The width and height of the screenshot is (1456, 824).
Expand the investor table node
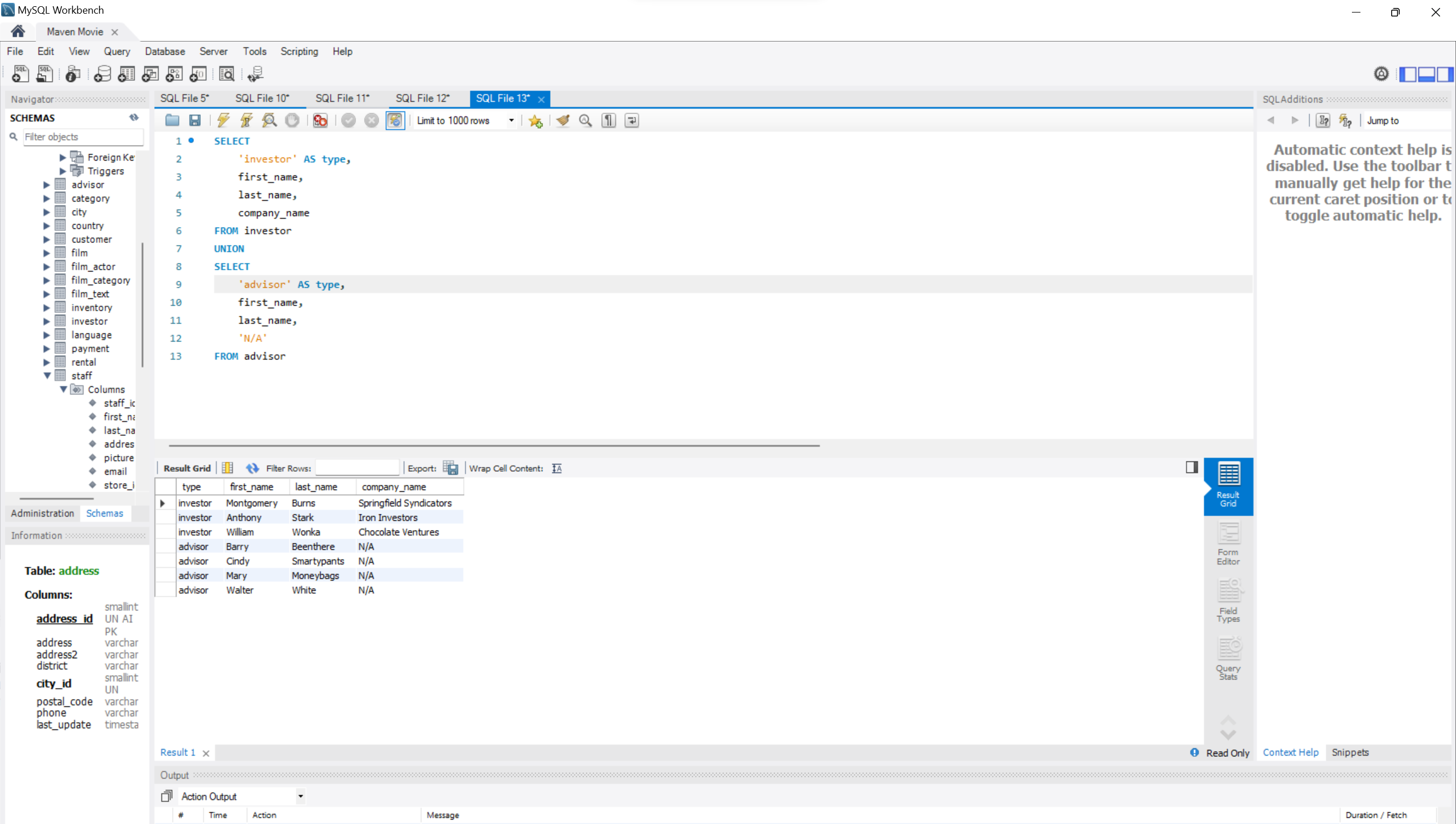coord(47,321)
